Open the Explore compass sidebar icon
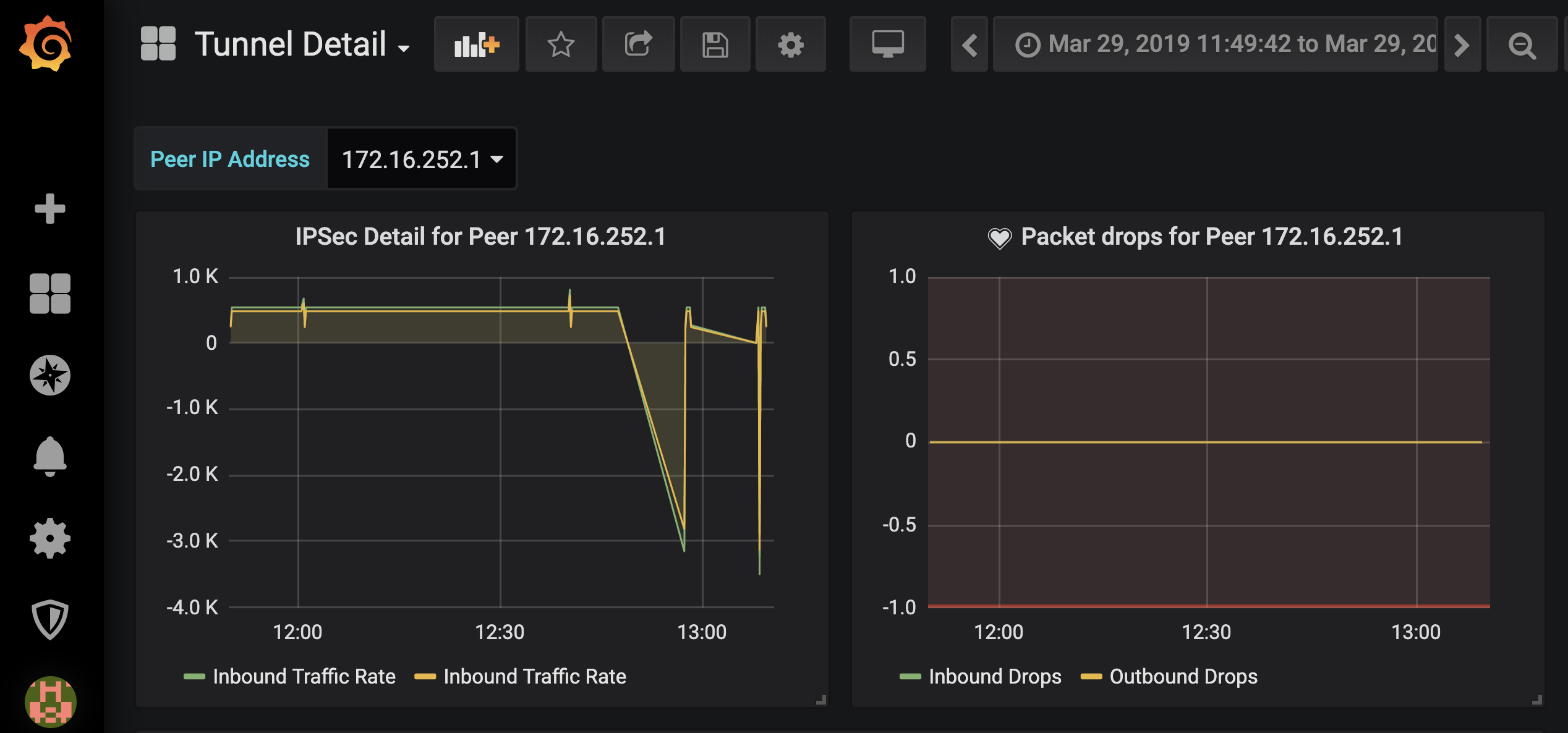This screenshot has width=1568, height=733. 49,375
